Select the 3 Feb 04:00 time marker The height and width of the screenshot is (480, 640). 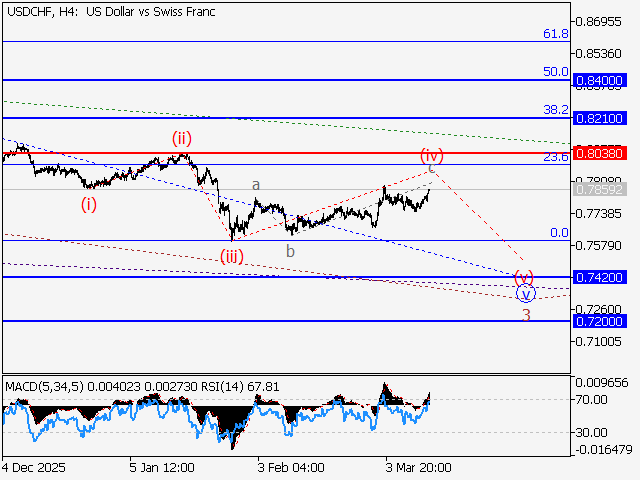(x=290, y=467)
